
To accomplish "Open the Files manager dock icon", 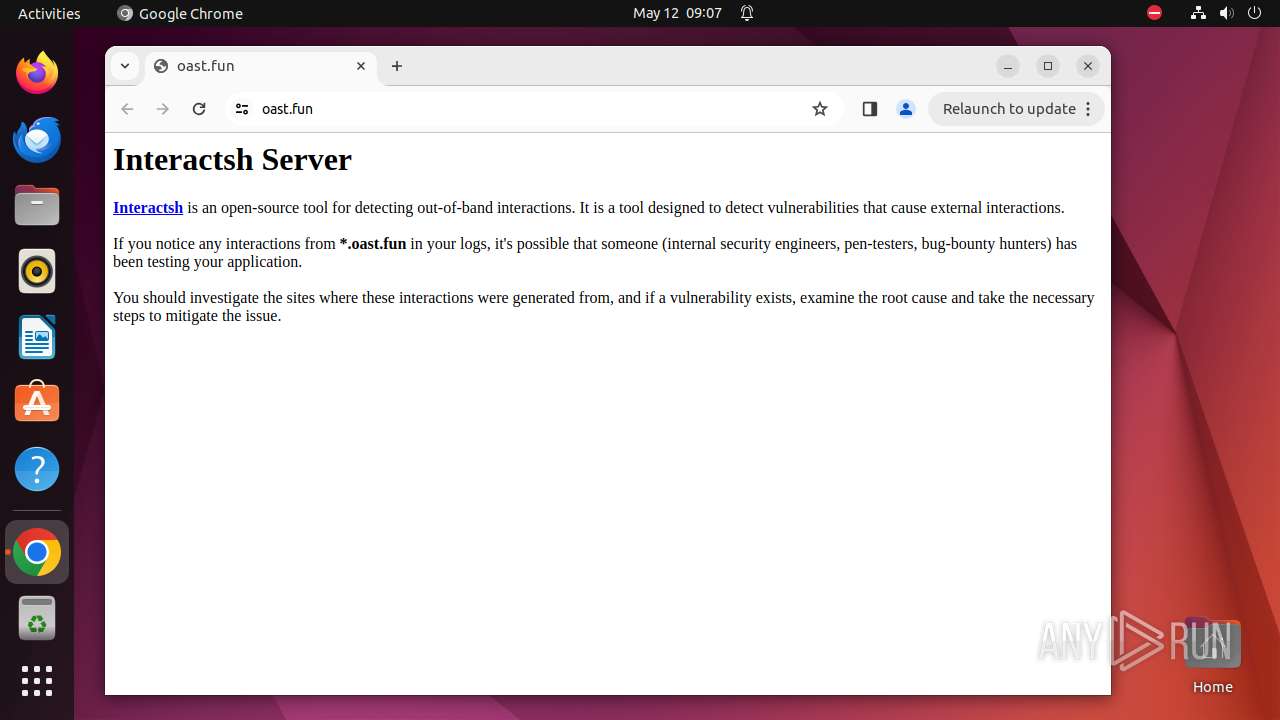I will (x=37, y=206).
